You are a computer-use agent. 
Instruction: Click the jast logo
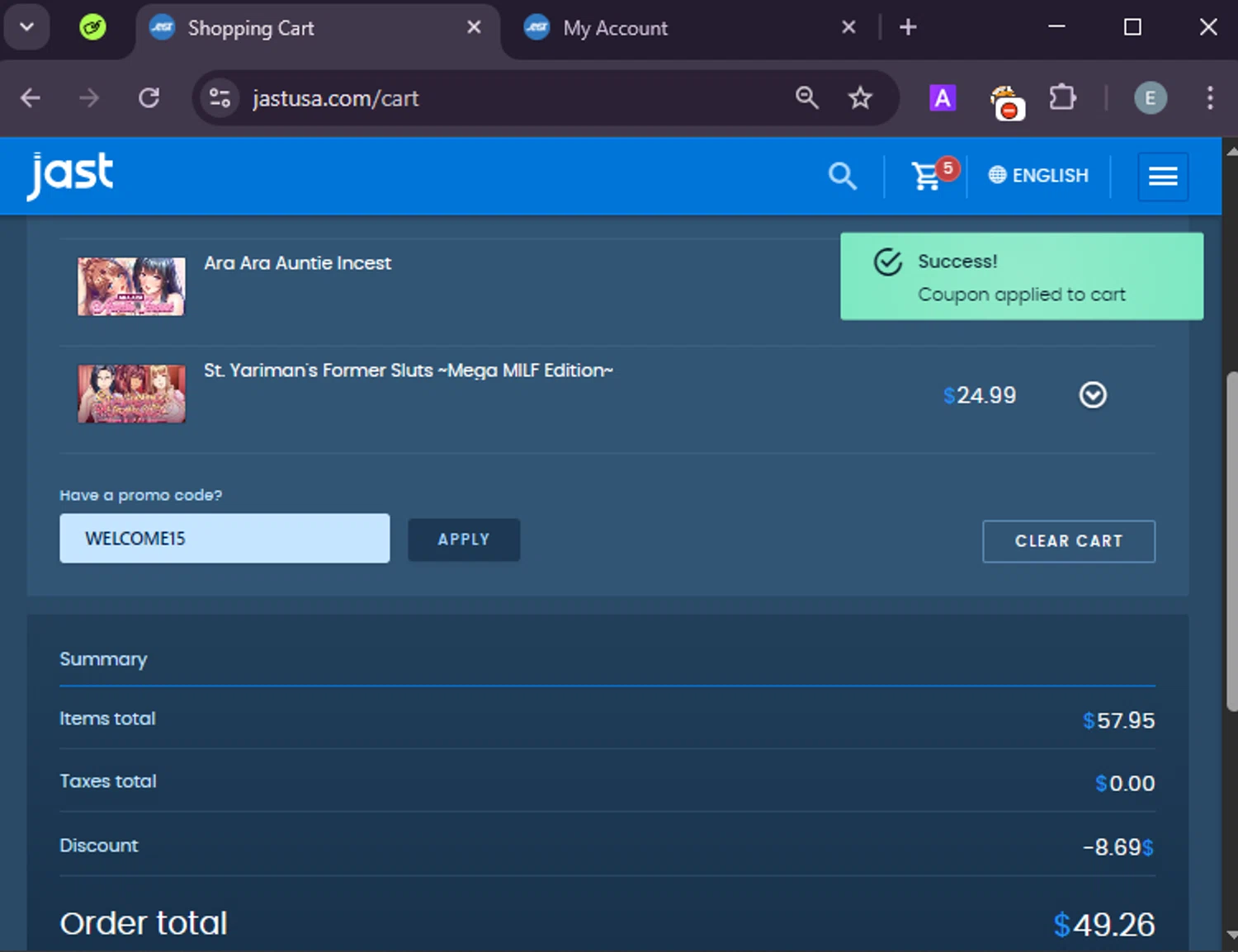70,175
